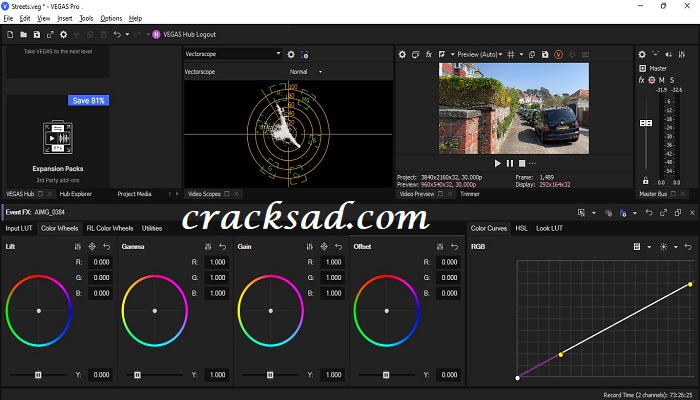Open a project with the folder icon

(x=23, y=34)
